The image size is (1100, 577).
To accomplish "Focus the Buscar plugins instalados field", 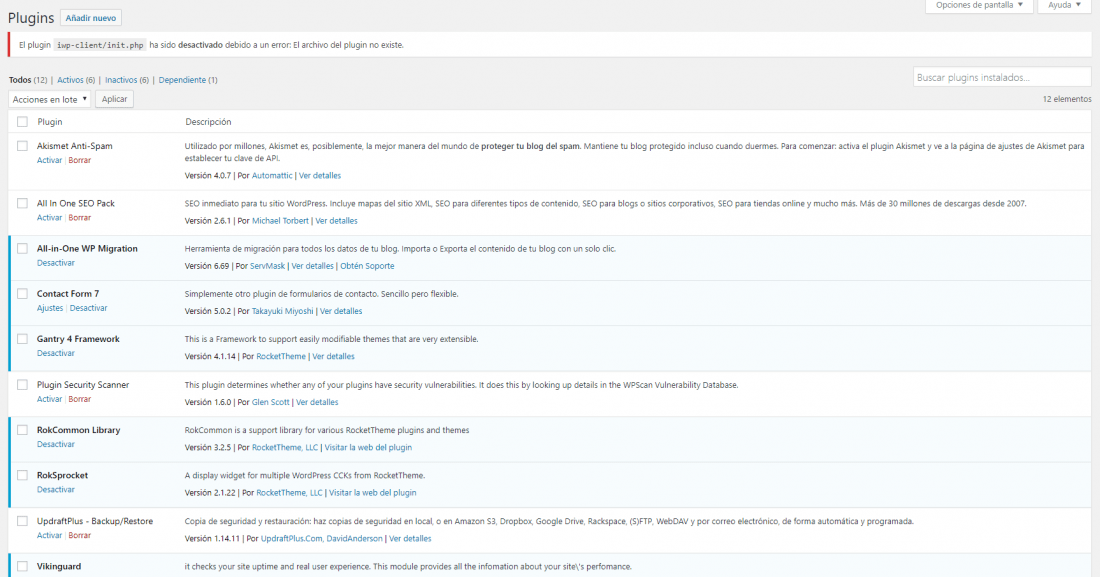I will [1002, 77].
